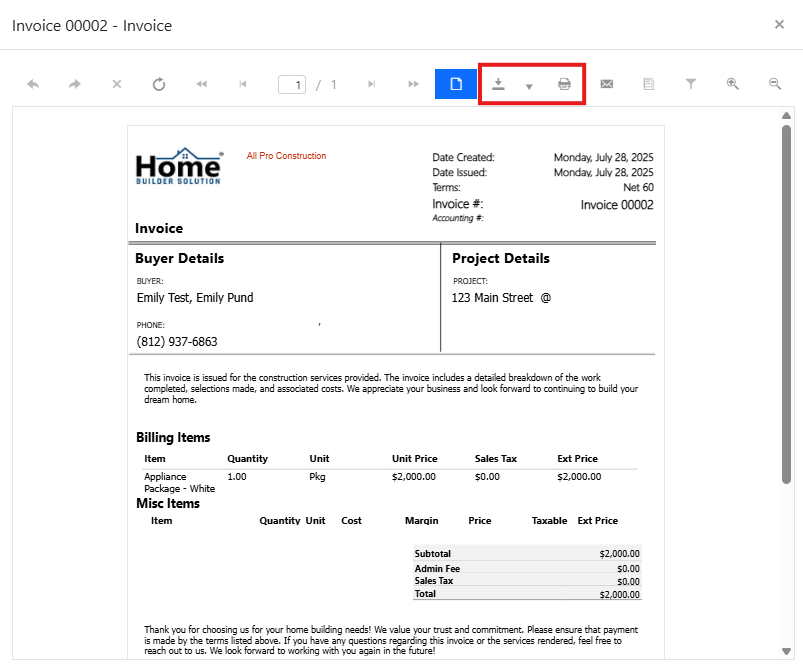
Task: Click the 'Margin' column header
Action: click(421, 521)
